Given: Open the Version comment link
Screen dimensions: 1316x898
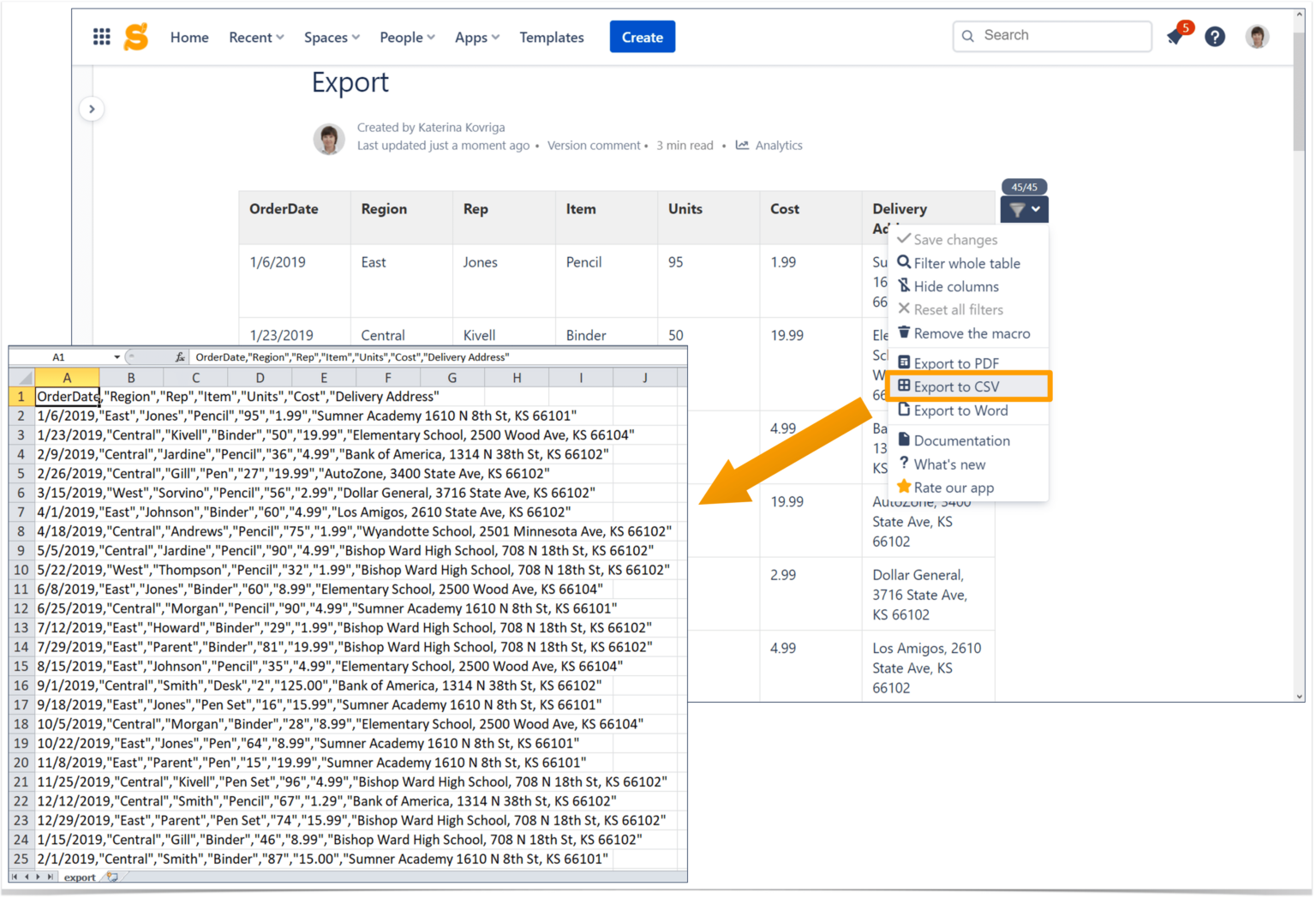Looking at the screenshot, I should [x=594, y=145].
